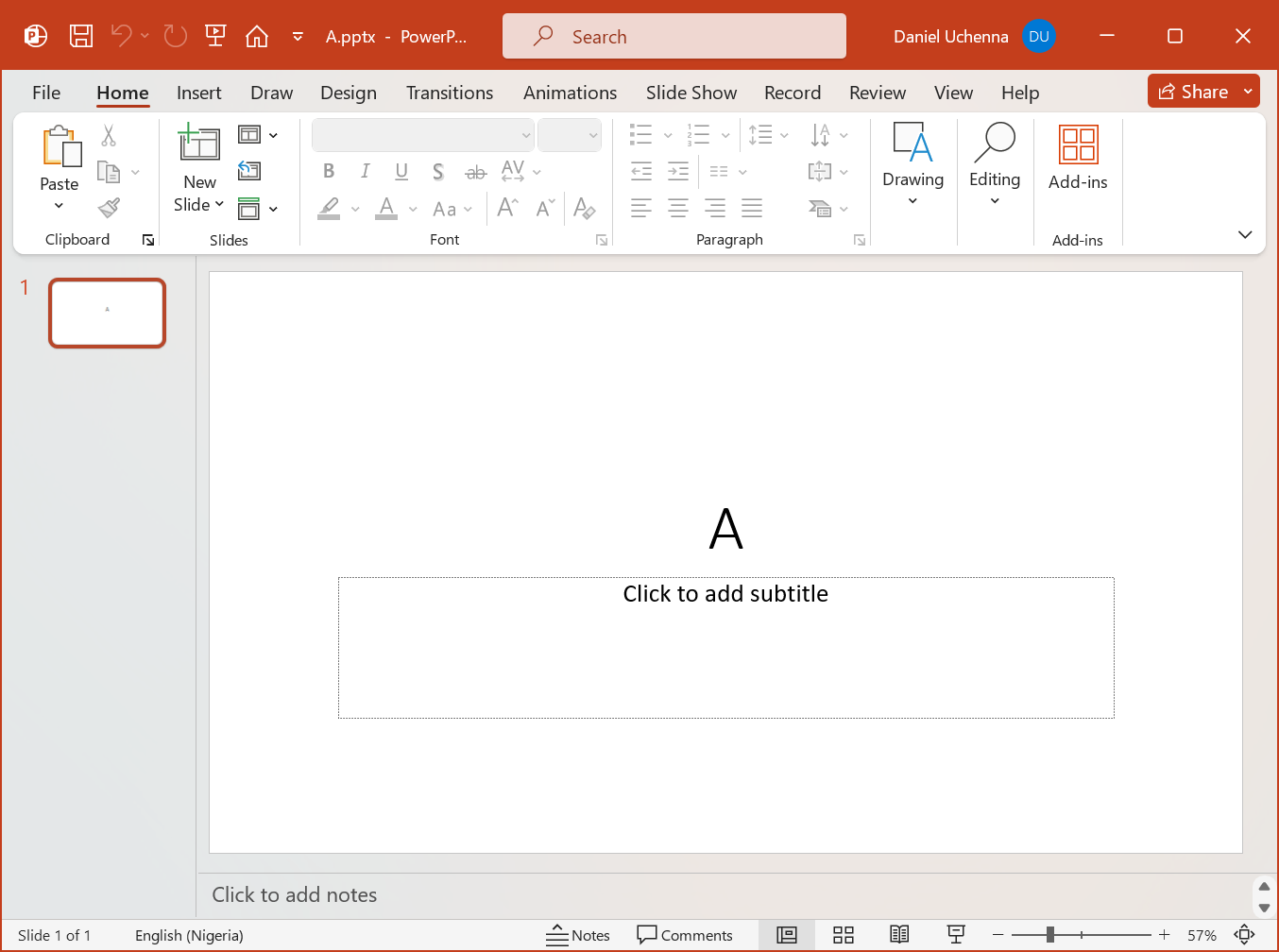Switch to Slide Sorter view
Viewport: 1279px width, 952px height.
click(x=844, y=935)
